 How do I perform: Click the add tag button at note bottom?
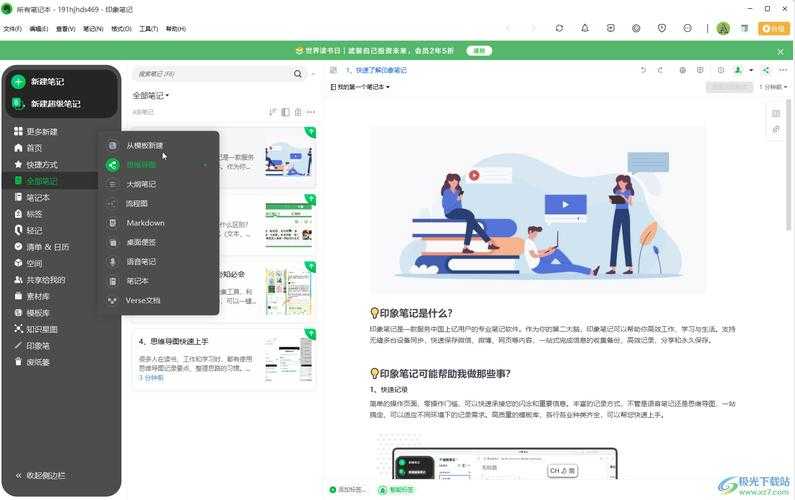point(347,490)
